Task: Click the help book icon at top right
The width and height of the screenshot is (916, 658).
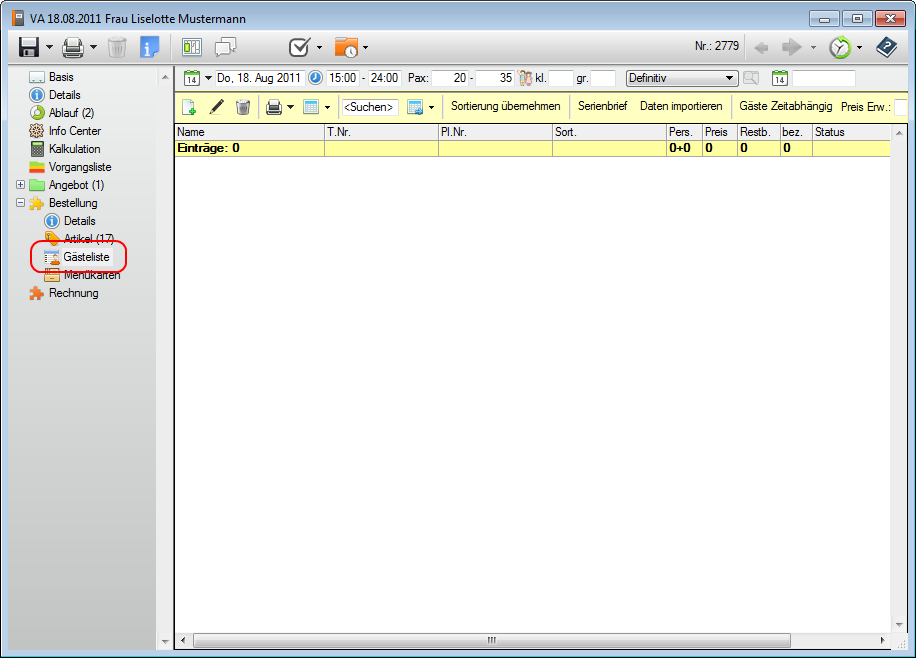Action: 886,47
